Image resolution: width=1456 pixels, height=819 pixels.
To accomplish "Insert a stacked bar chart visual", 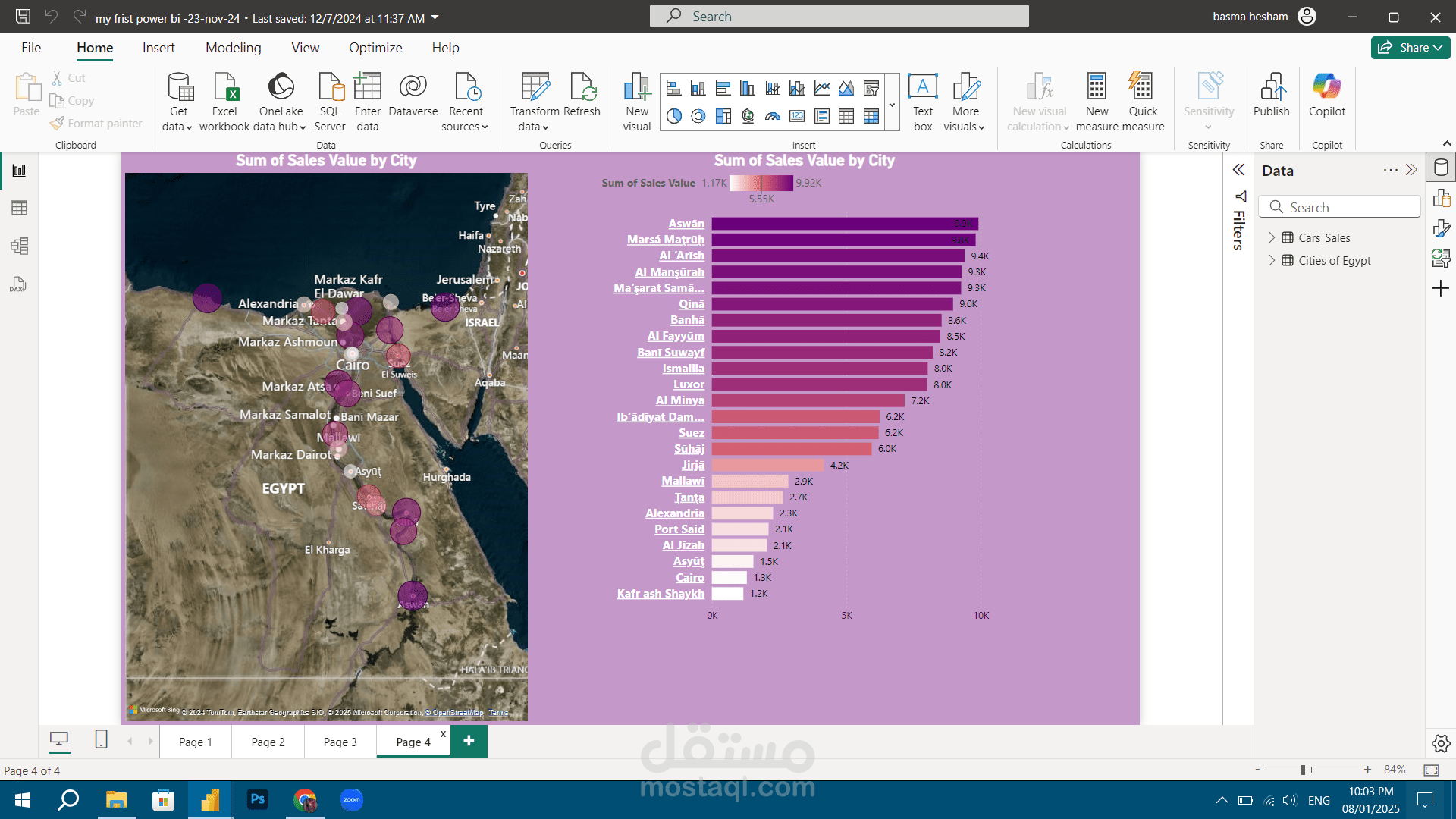I will (x=673, y=89).
